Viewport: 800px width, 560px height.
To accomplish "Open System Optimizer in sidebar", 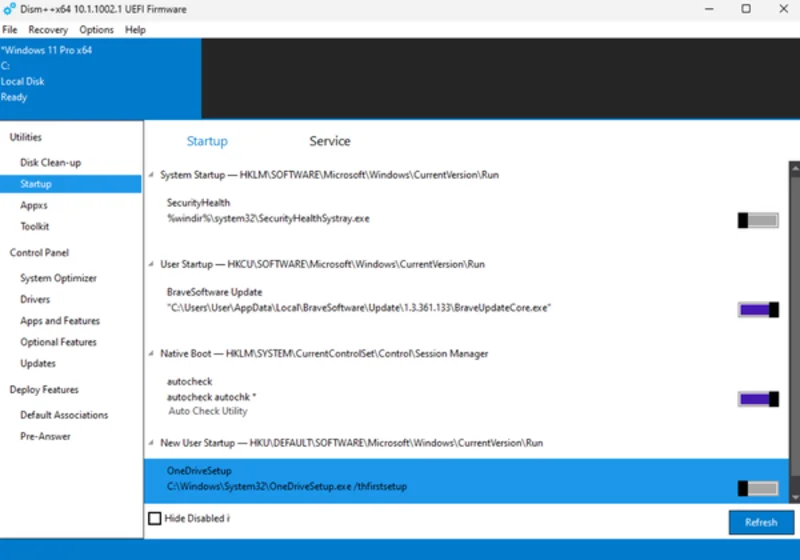I will (58, 278).
